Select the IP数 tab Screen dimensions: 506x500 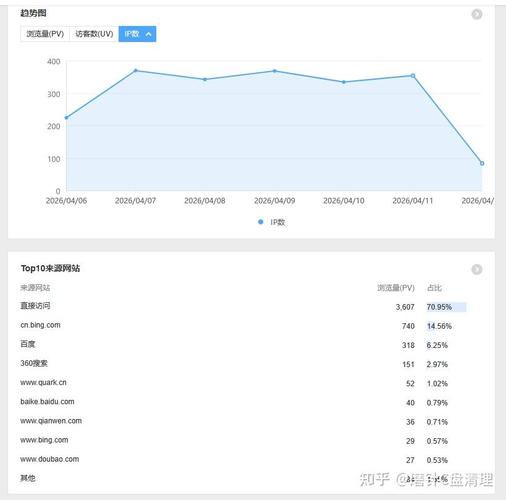tap(137, 34)
